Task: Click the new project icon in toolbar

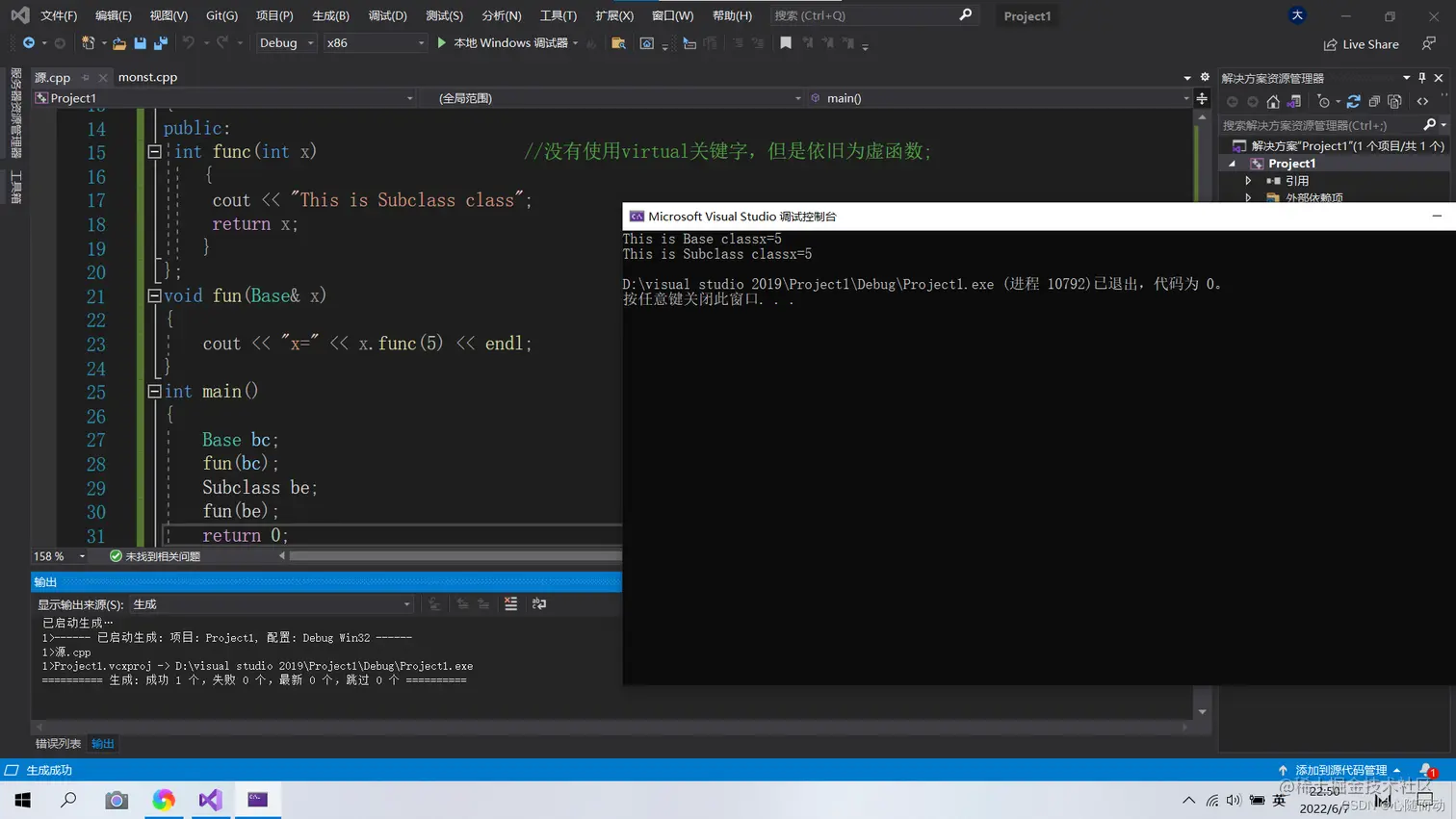Action: [88, 43]
